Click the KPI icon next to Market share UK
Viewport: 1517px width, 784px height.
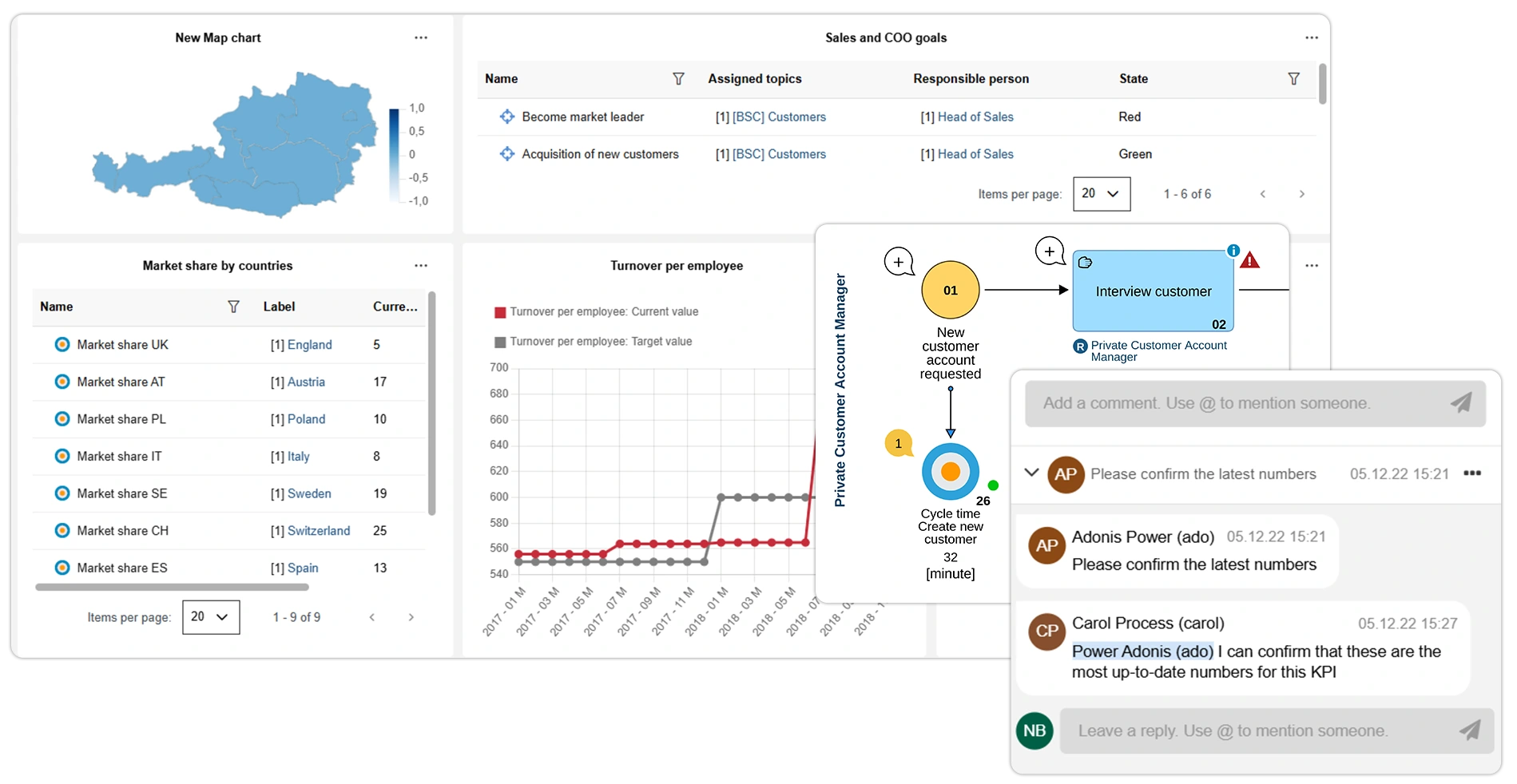click(62, 344)
